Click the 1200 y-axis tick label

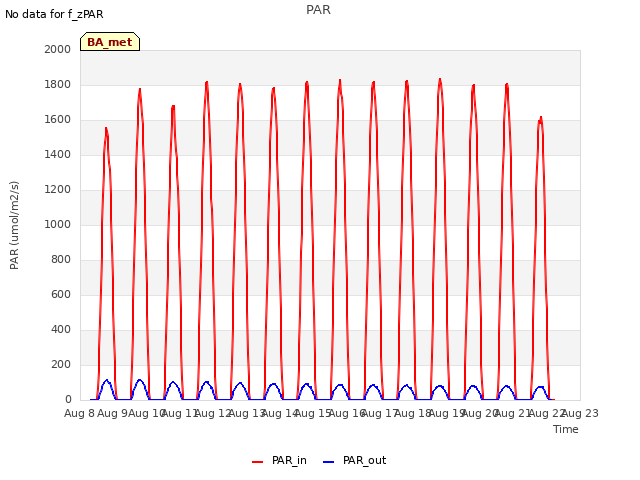point(58,189)
